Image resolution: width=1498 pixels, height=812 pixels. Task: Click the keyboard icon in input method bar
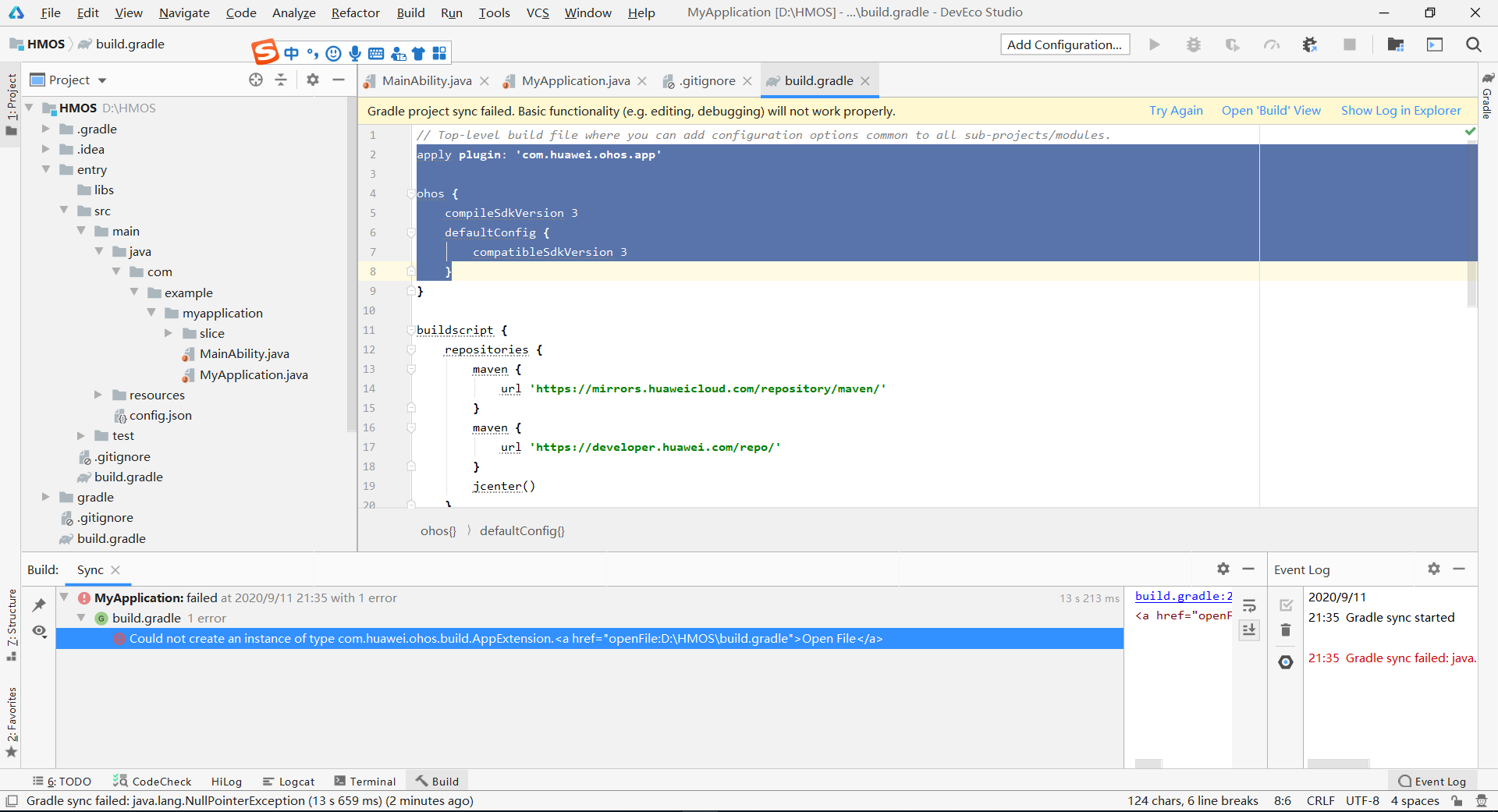pyautogui.click(x=376, y=53)
